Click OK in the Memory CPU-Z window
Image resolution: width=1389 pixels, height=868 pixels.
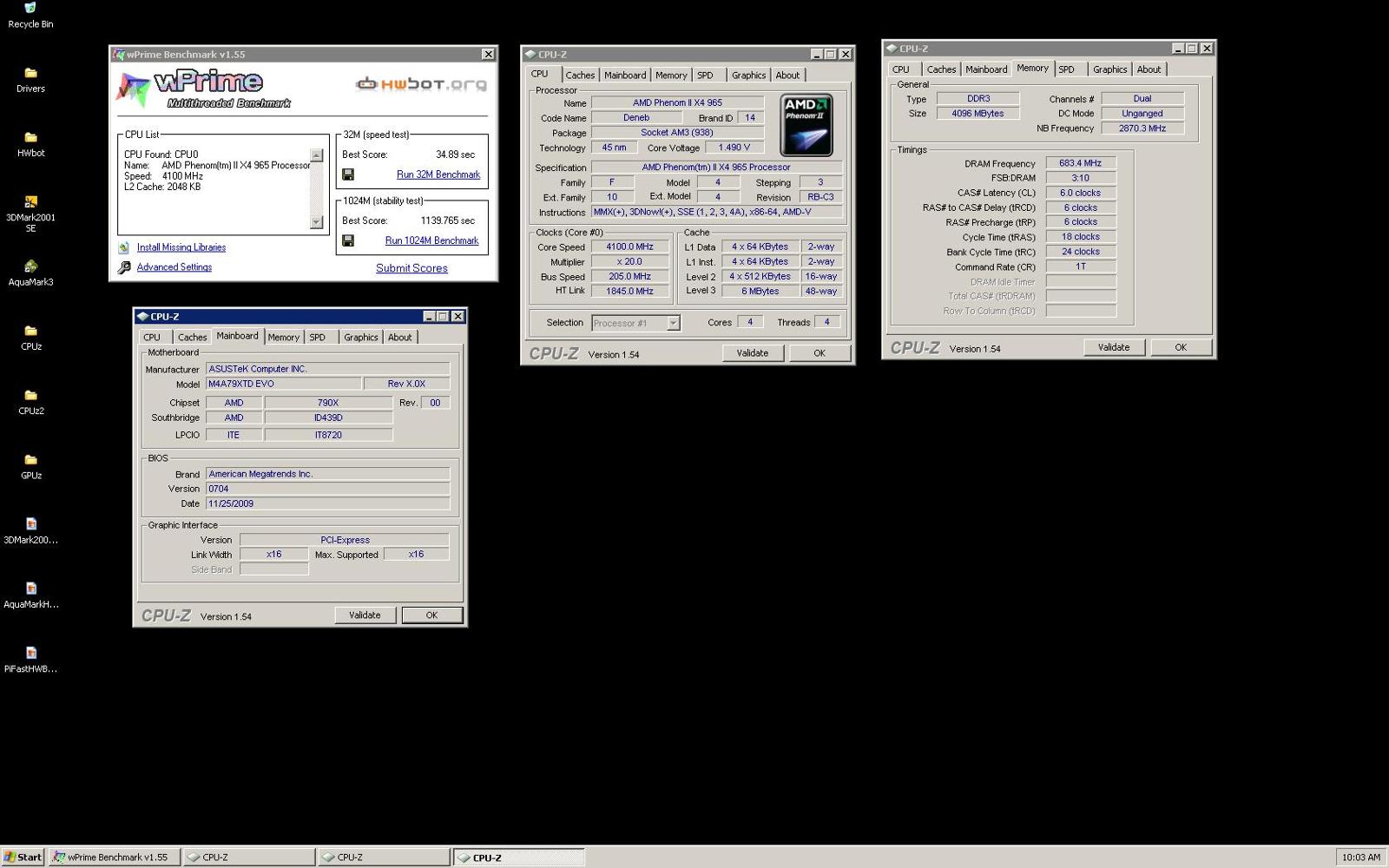coord(1180,347)
